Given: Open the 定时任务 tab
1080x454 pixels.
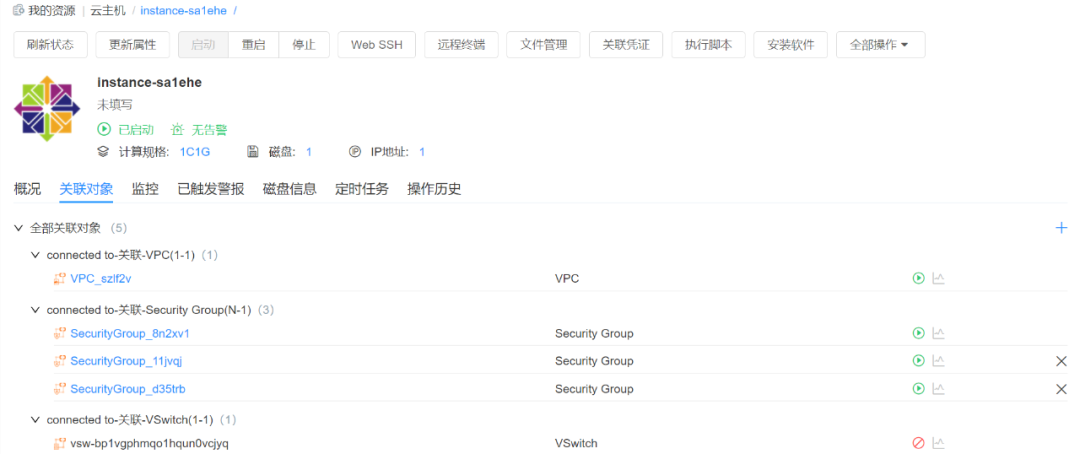Looking at the screenshot, I should (x=362, y=189).
